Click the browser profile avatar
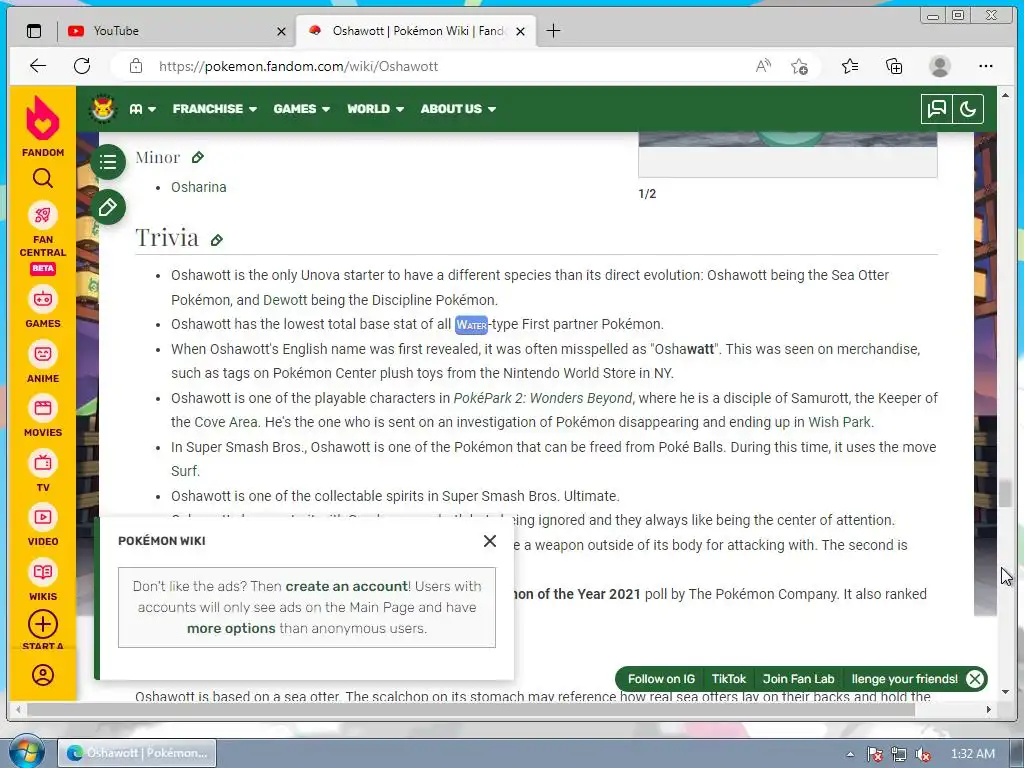The image size is (1024, 768). 940,66
